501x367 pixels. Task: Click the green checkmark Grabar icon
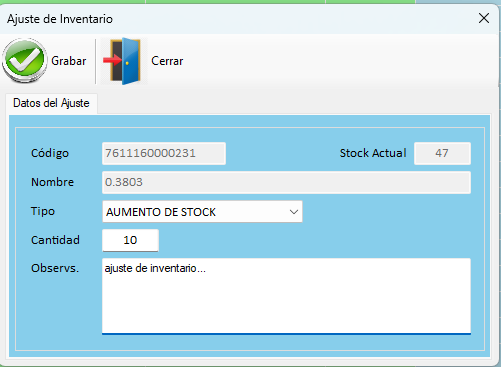(x=24, y=61)
